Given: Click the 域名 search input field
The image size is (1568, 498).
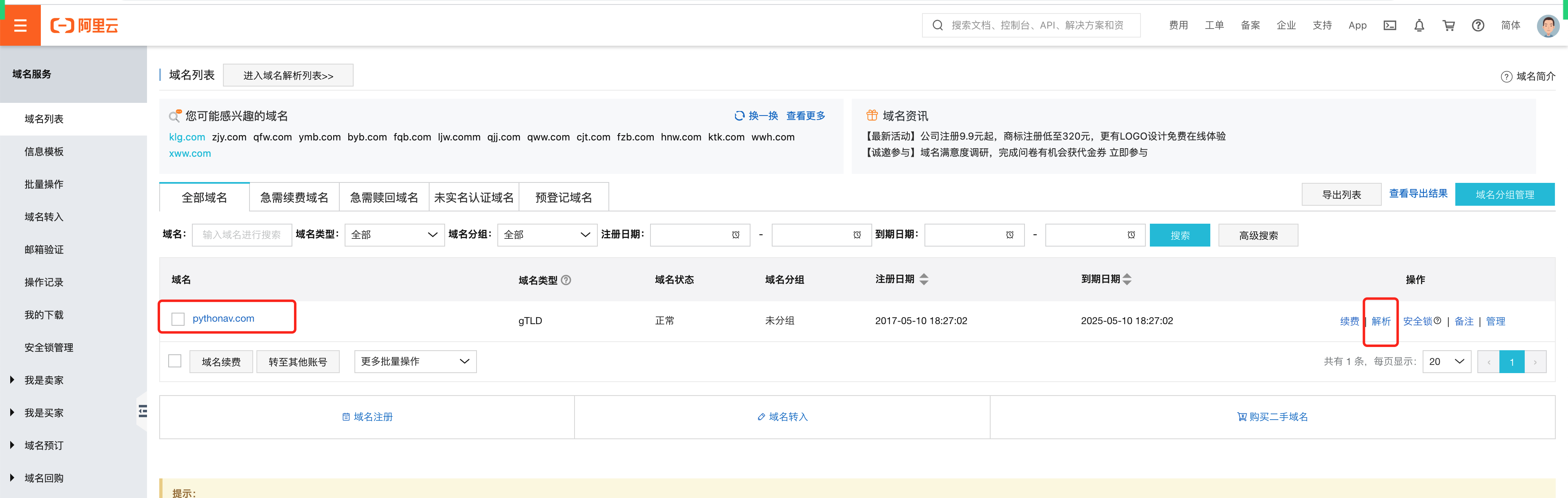Looking at the screenshot, I should click(242, 235).
